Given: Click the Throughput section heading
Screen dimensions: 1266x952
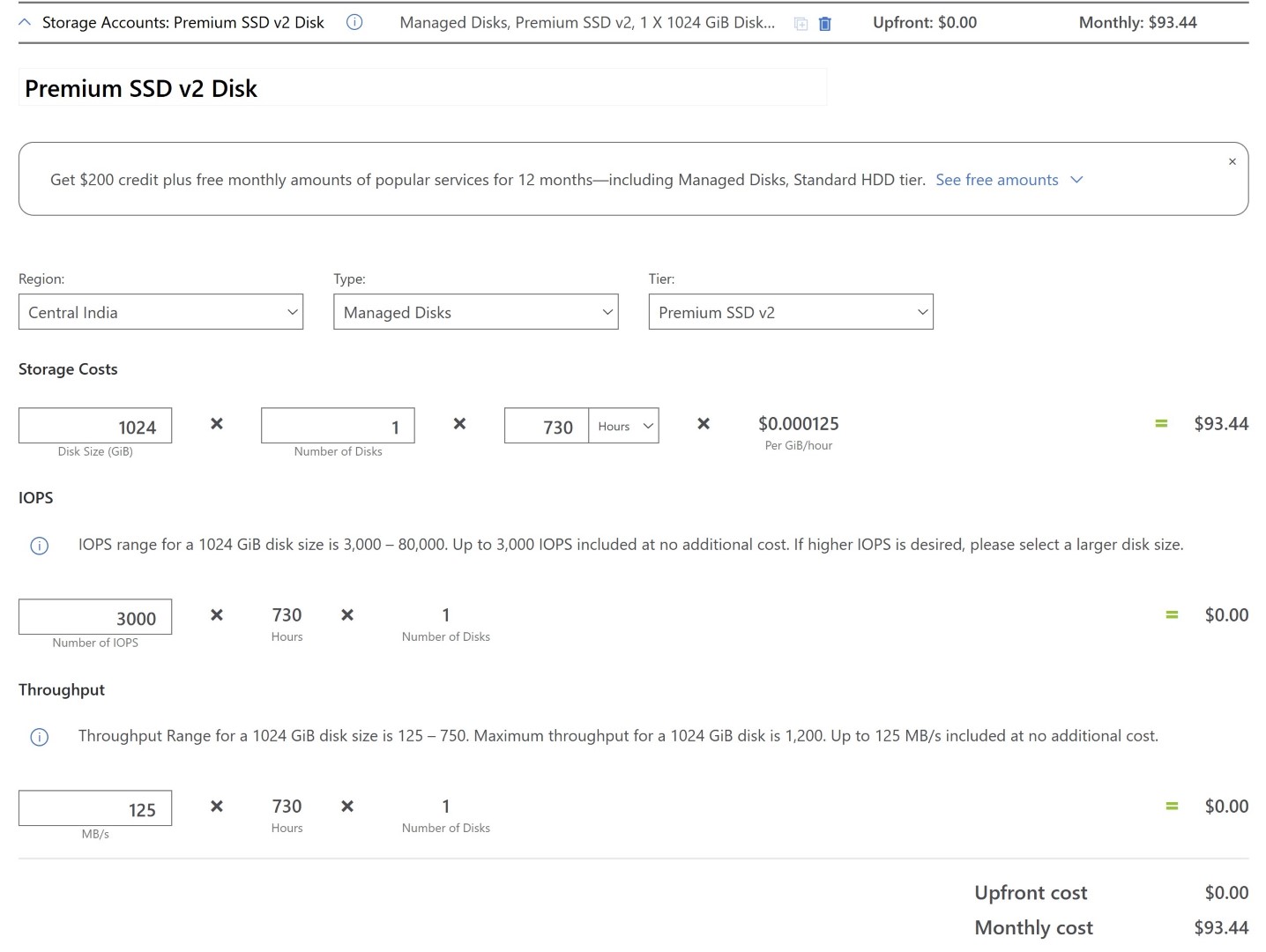Looking at the screenshot, I should click(x=62, y=689).
